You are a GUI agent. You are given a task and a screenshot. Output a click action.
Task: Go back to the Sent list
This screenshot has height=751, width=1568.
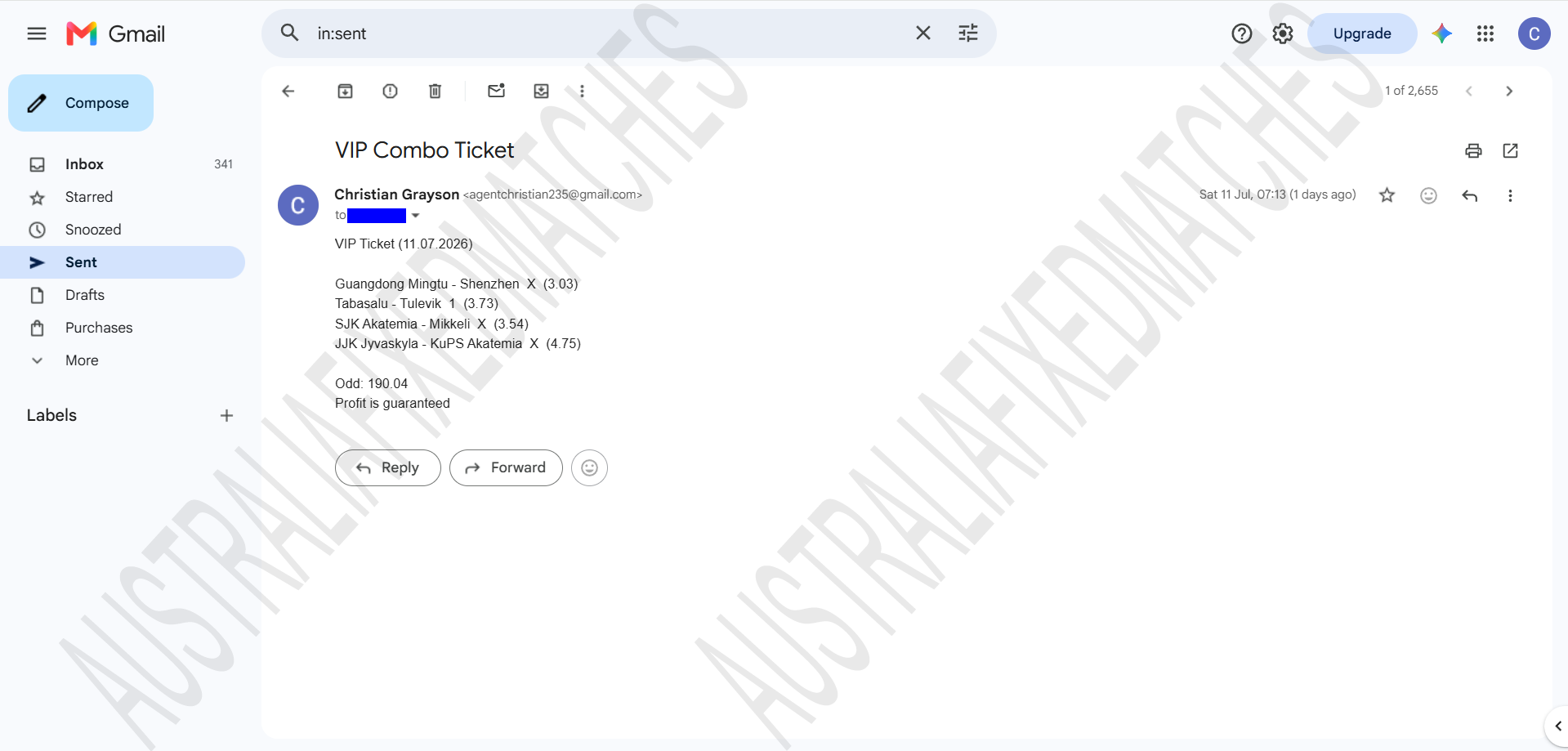click(288, 91)
